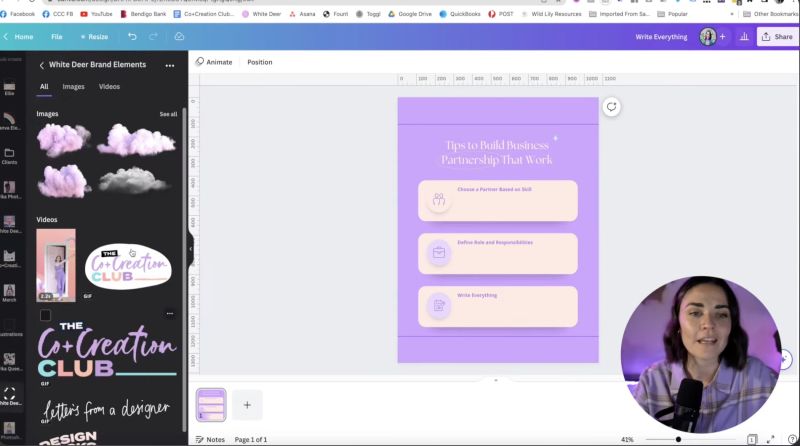Open the user profile avatar
Viewport: 800px width, 446px height.
tap(708, 37)
